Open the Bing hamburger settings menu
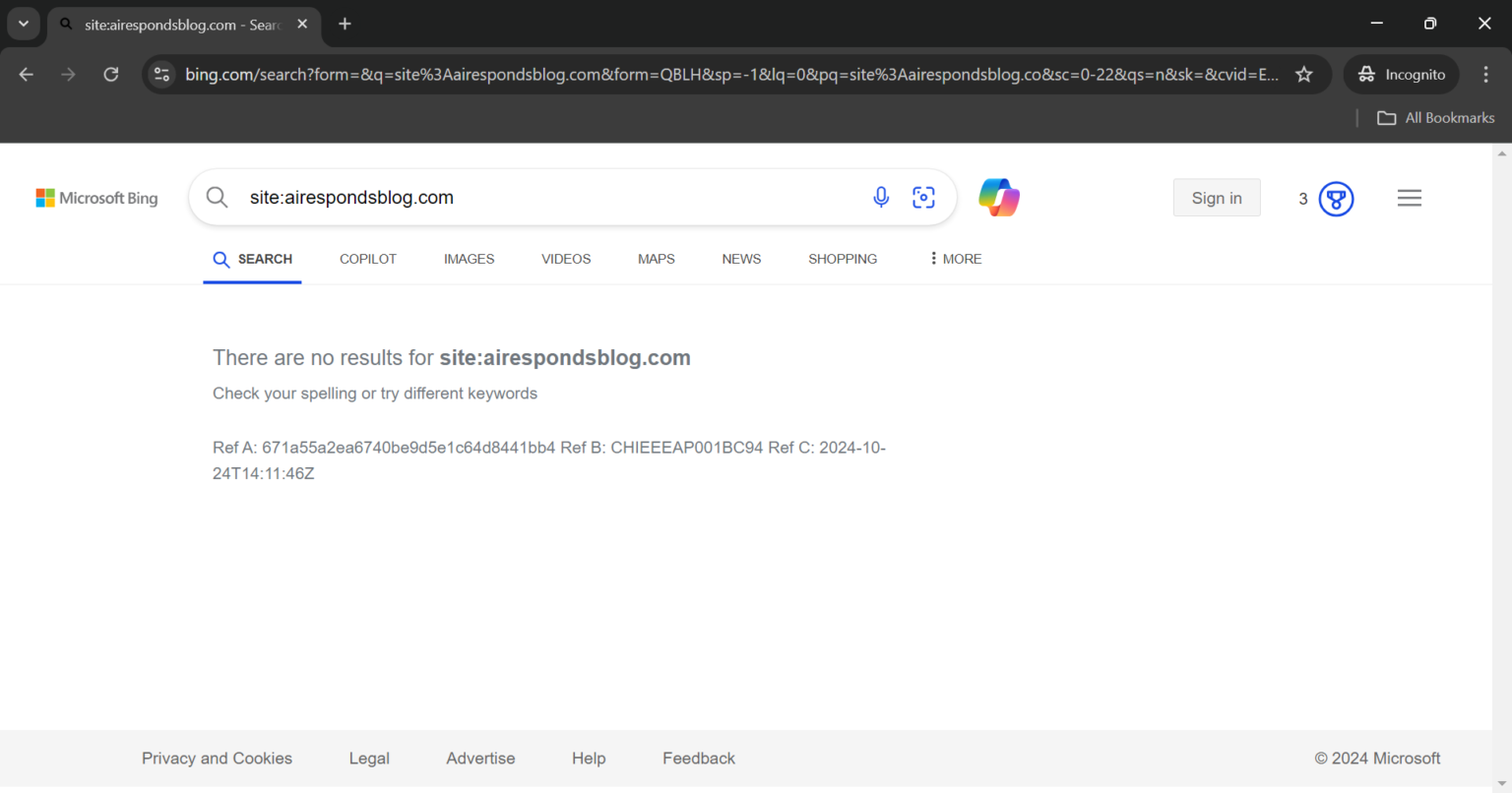Viewport: 1512px width, 793px height. tap(1409, 198)
